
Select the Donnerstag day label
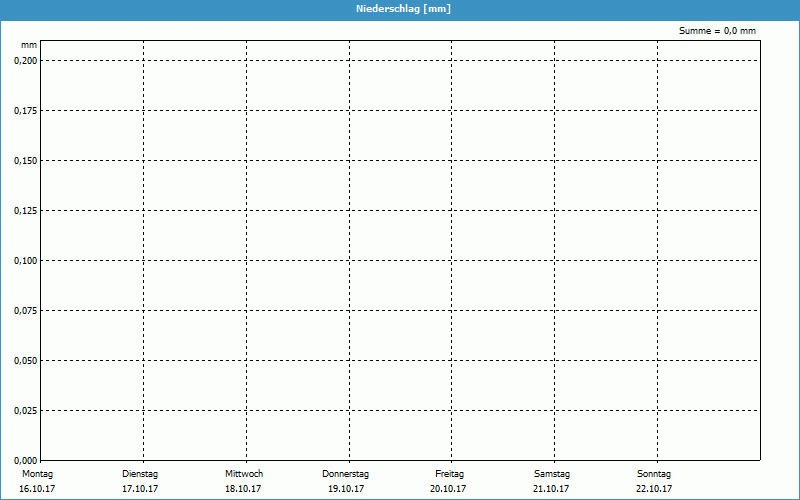(345, 474)
